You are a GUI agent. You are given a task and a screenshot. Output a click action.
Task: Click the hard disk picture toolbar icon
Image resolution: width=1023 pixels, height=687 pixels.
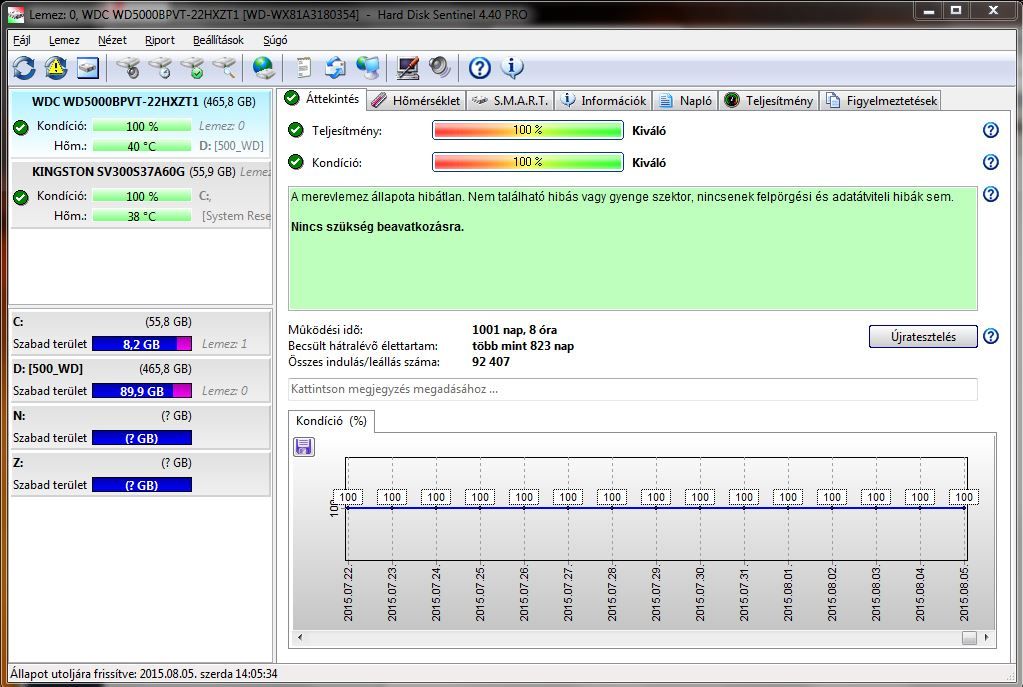click(x=87, y=68)
